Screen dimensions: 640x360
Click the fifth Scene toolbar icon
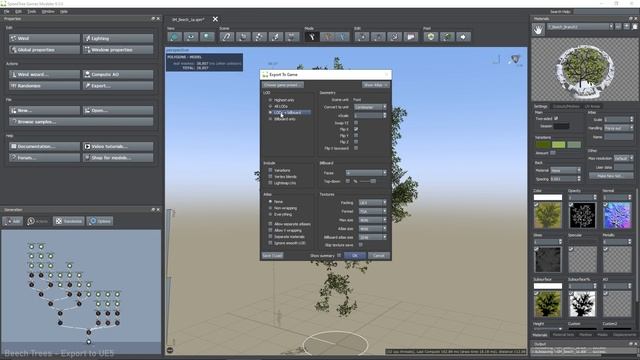pos(292,37)
